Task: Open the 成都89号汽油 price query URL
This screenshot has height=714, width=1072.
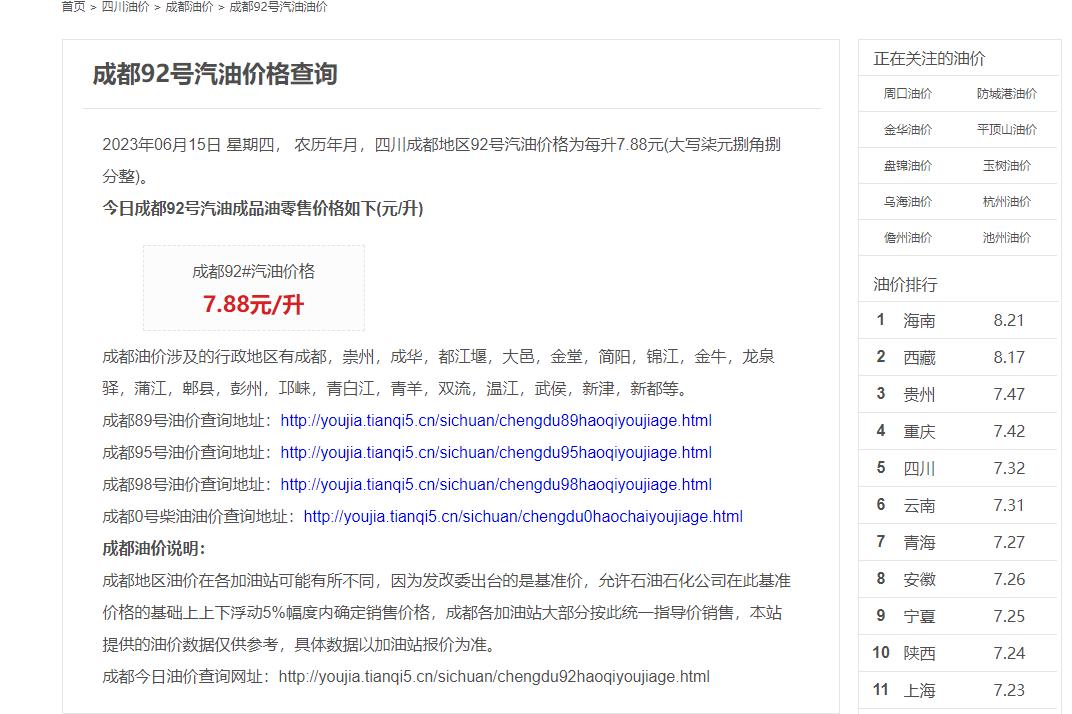Action: (x=496, y=421)
